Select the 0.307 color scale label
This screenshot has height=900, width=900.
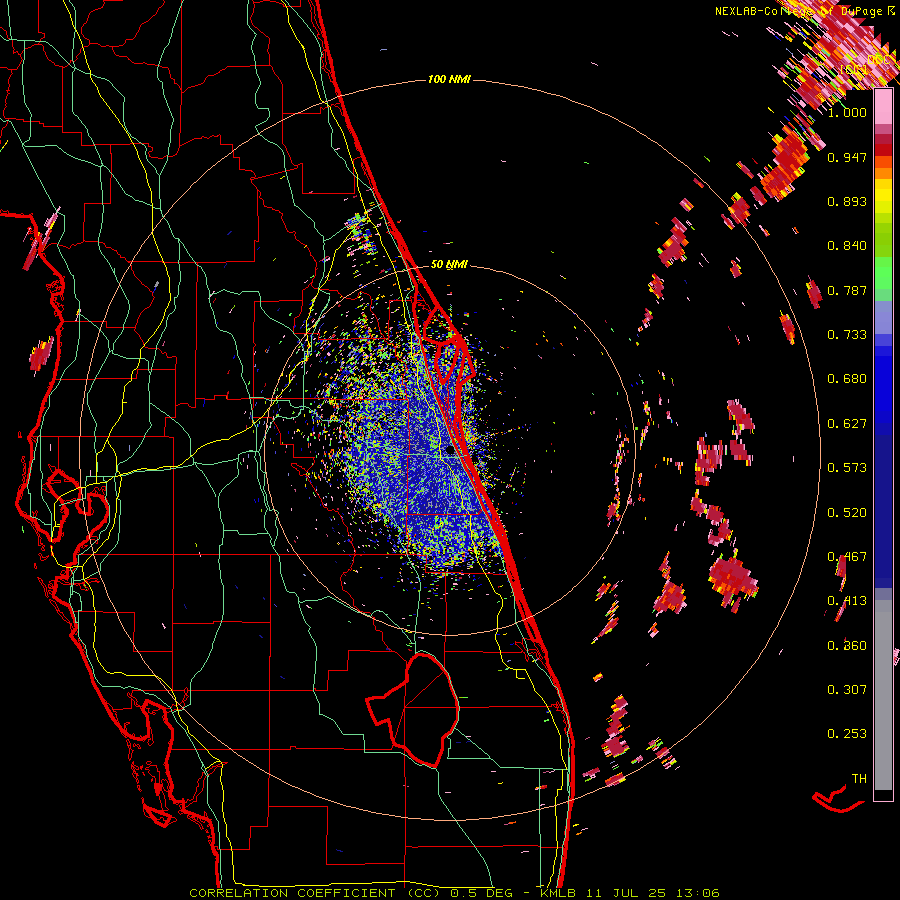pyautogui.click(x=847, y=690)
